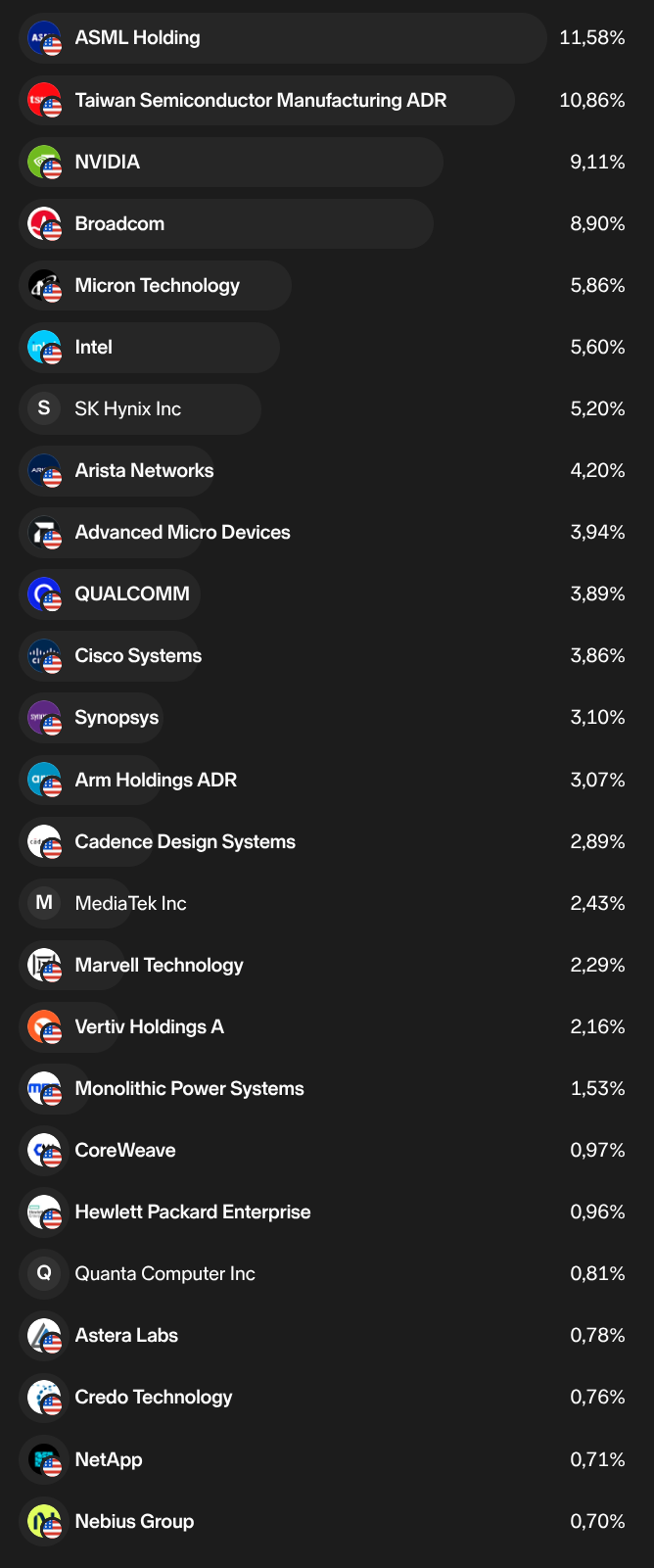Click the 11,58% weight for ASML
Screen dimensions: 654x1568
pos(591,38)
